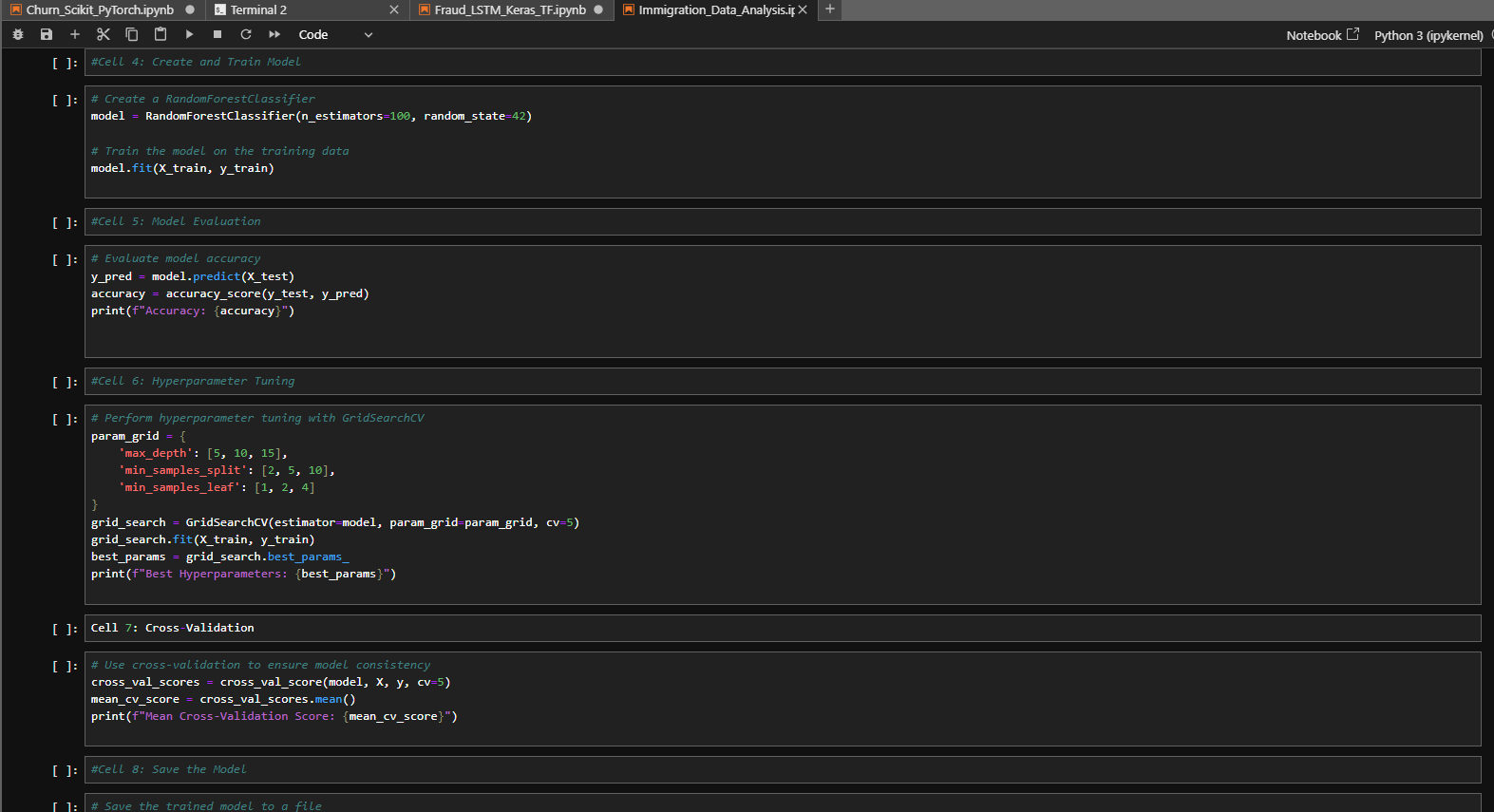Click the accuracy_score code line
The height and width of the screenshot is (812, 1494).
(230, 293)
